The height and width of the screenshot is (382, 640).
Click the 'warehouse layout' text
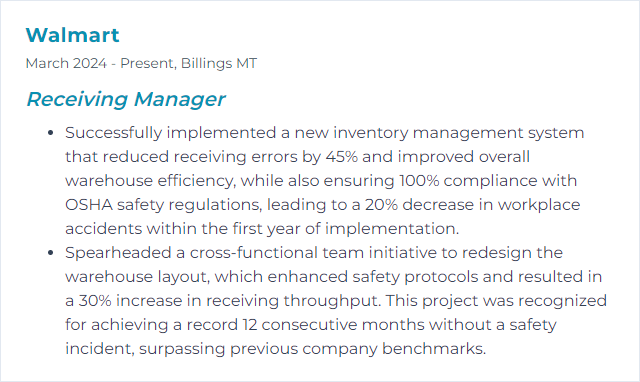coord(138,277)
